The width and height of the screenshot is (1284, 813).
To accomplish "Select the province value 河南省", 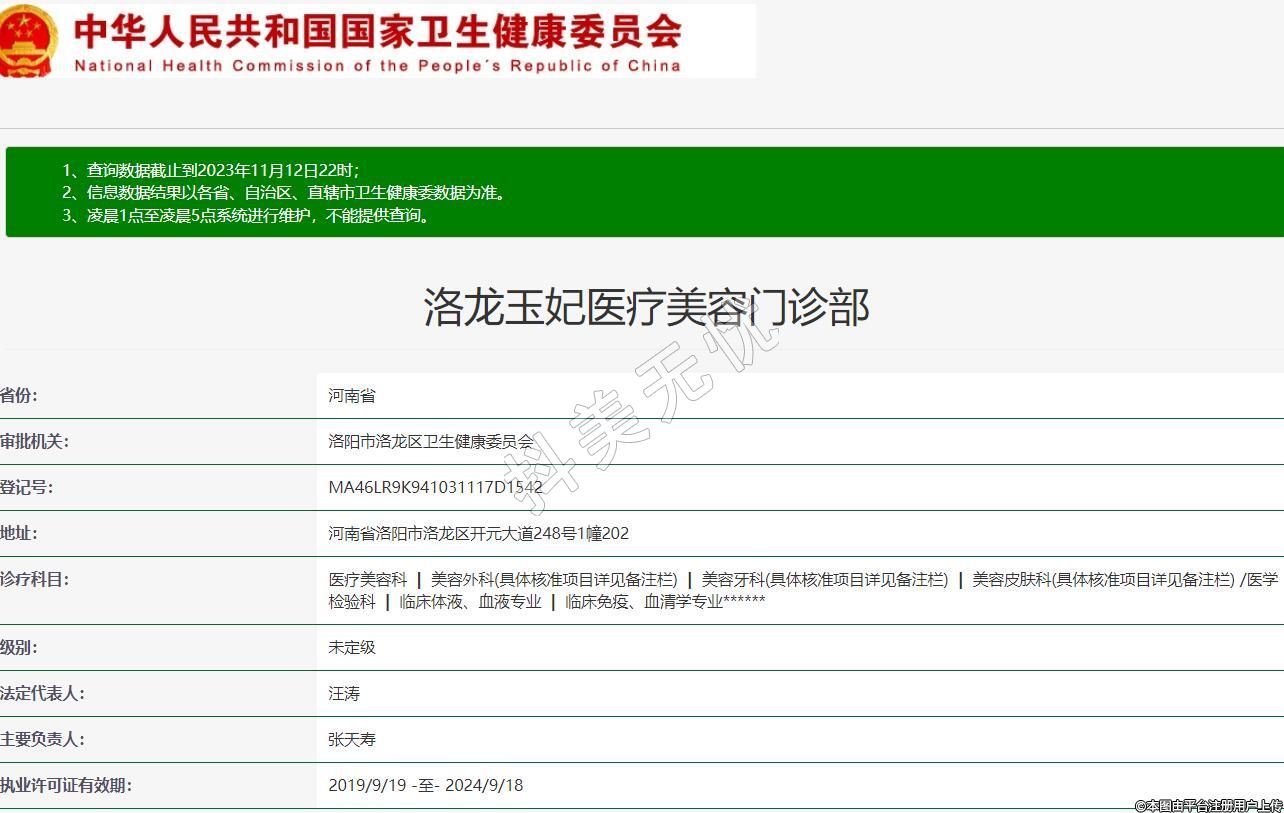I will pyautogui.click(x=352, y=396).
